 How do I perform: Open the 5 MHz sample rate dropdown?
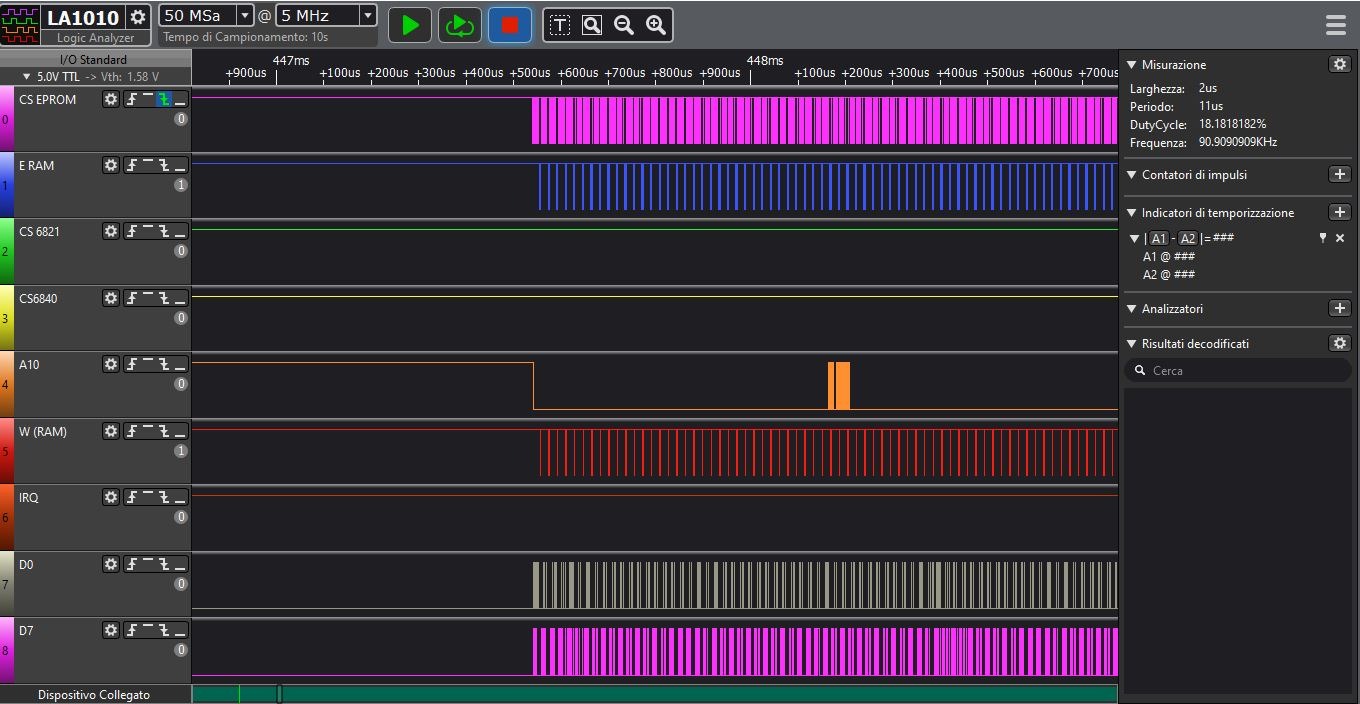[x=367, y=16]
